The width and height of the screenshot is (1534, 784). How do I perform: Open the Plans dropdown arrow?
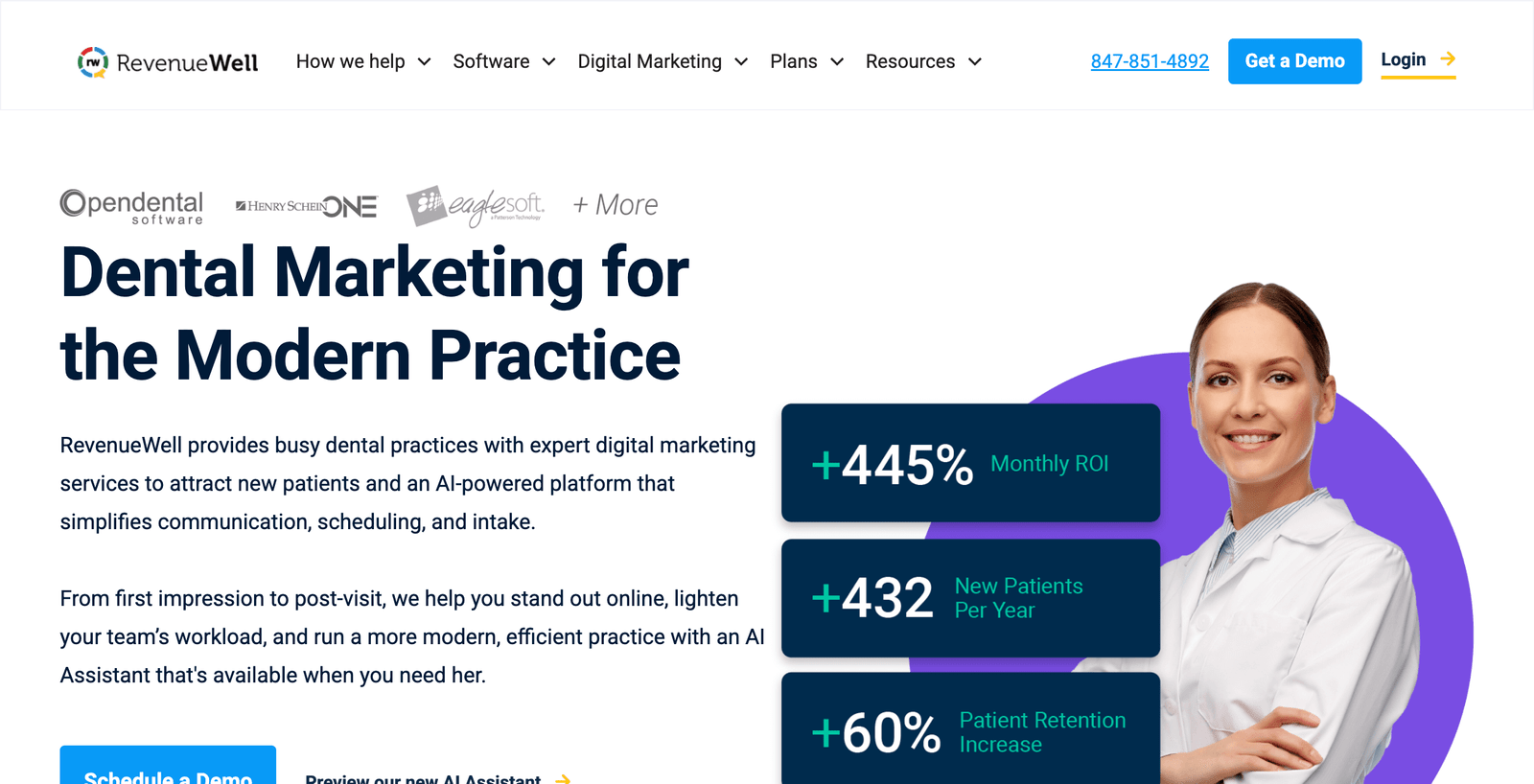click(837, 62)
